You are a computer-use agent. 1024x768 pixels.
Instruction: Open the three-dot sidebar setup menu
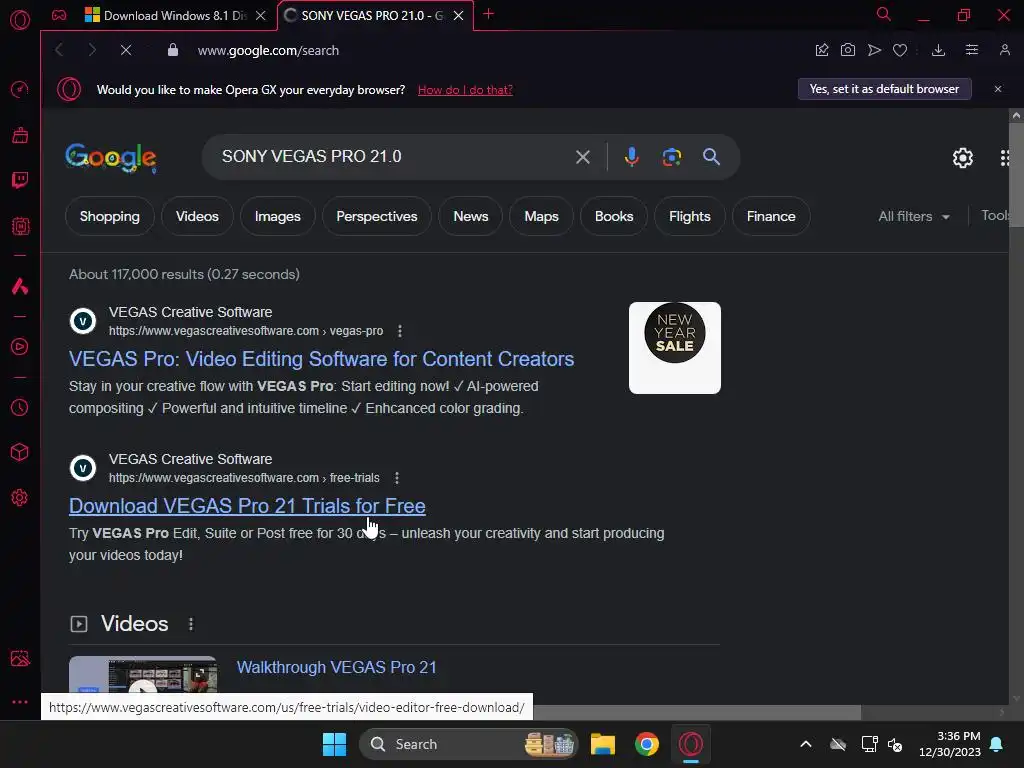coord(20,702)
